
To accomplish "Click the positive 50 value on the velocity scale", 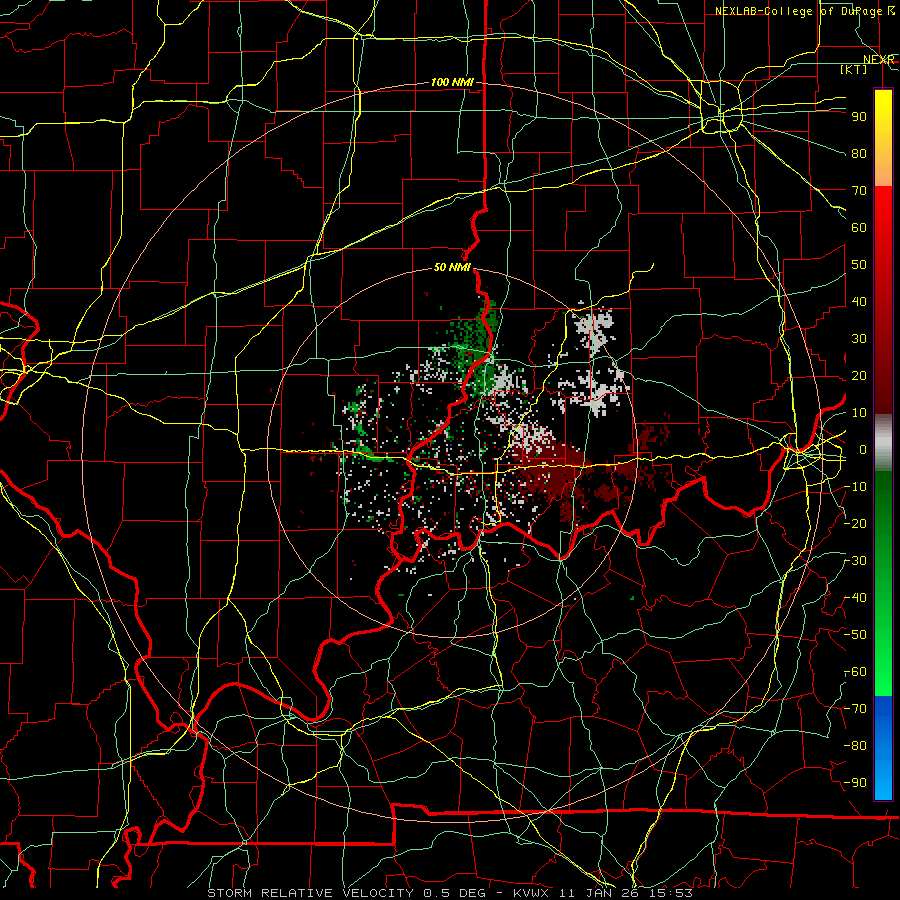I will pyautogui.click(x=859, y=265).
